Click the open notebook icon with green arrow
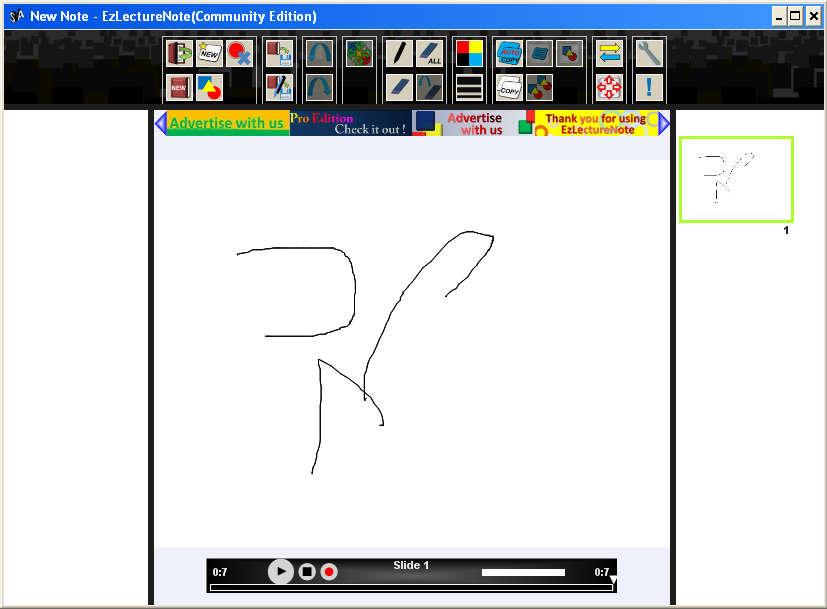 pyautogui.click(x=179, y=53)
